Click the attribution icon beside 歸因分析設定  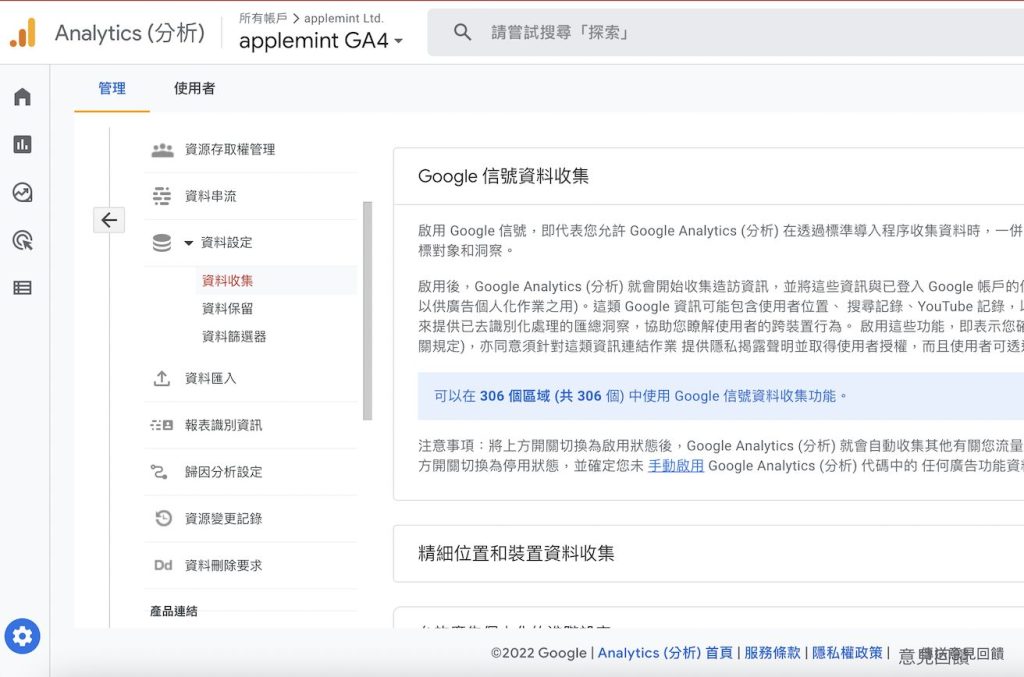[159, 471]
